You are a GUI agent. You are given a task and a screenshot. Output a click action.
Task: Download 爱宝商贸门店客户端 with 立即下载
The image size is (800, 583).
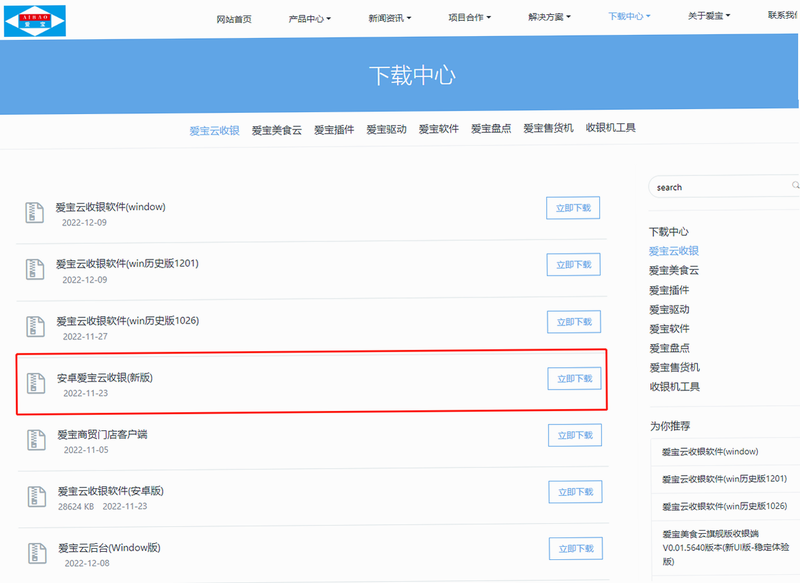[x=575, y=435]
